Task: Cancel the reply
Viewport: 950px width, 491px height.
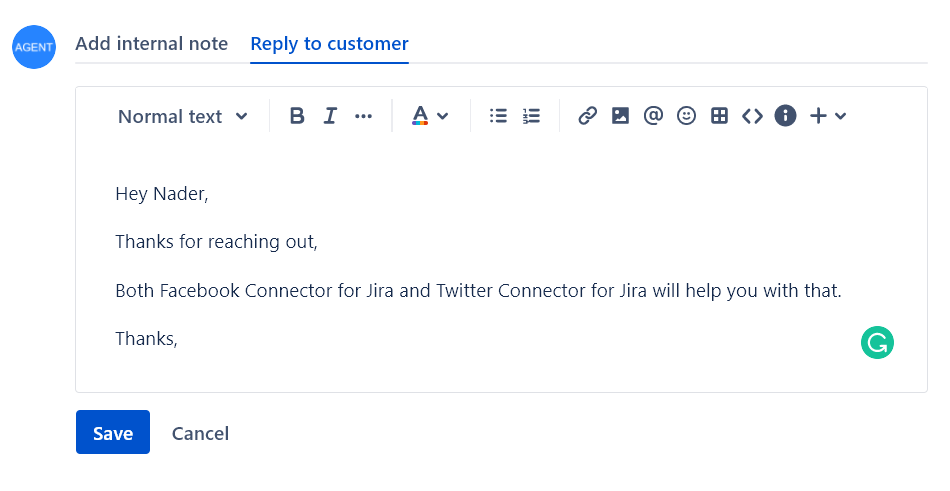Action: click(x=200, y=433)
